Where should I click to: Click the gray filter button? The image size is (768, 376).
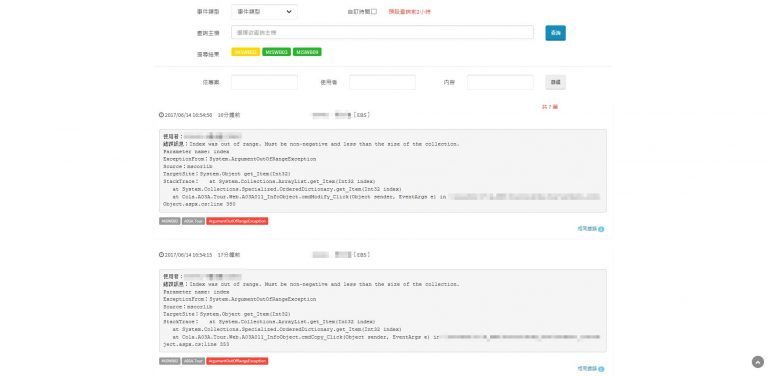click(555, 82)
